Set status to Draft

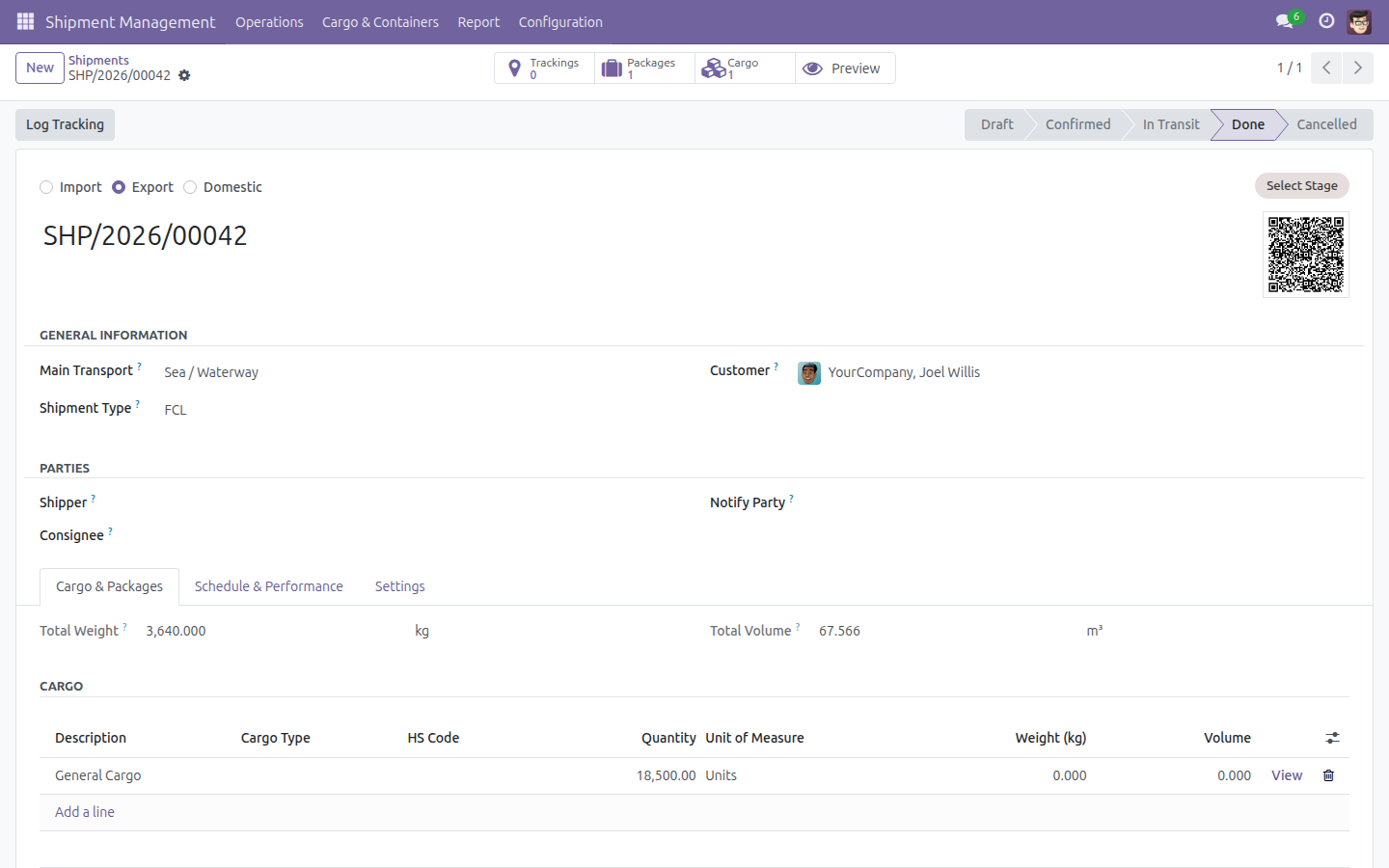tap(996, 124)
